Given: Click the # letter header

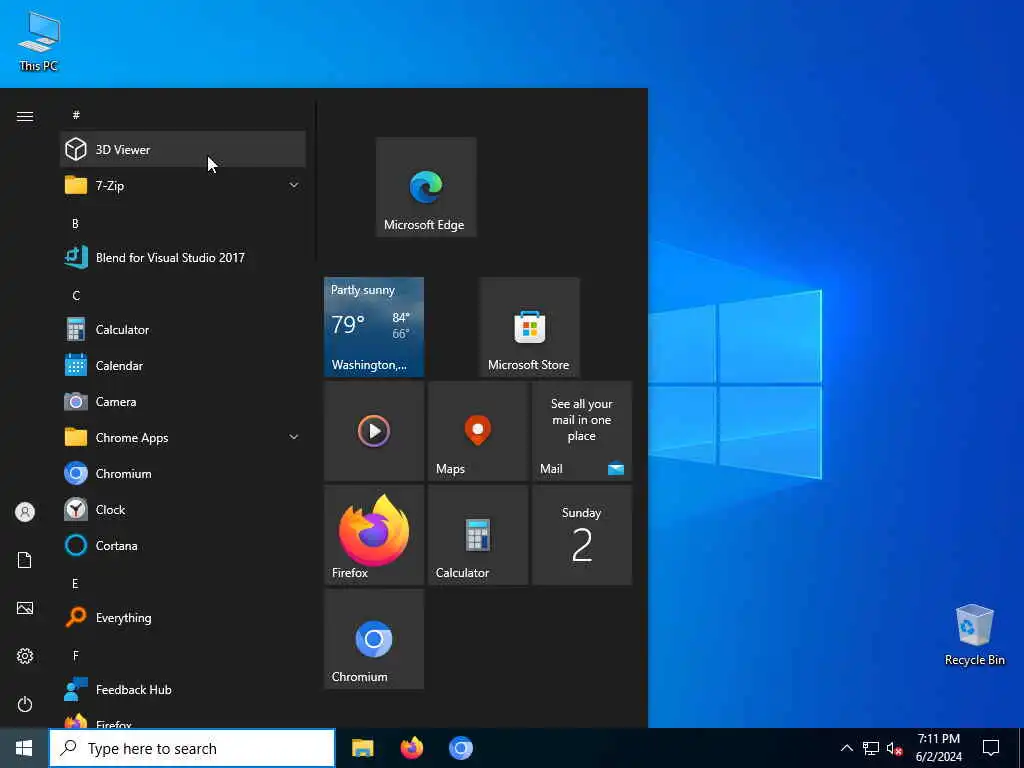Looking at the screenshot, I should coord(76,115).
